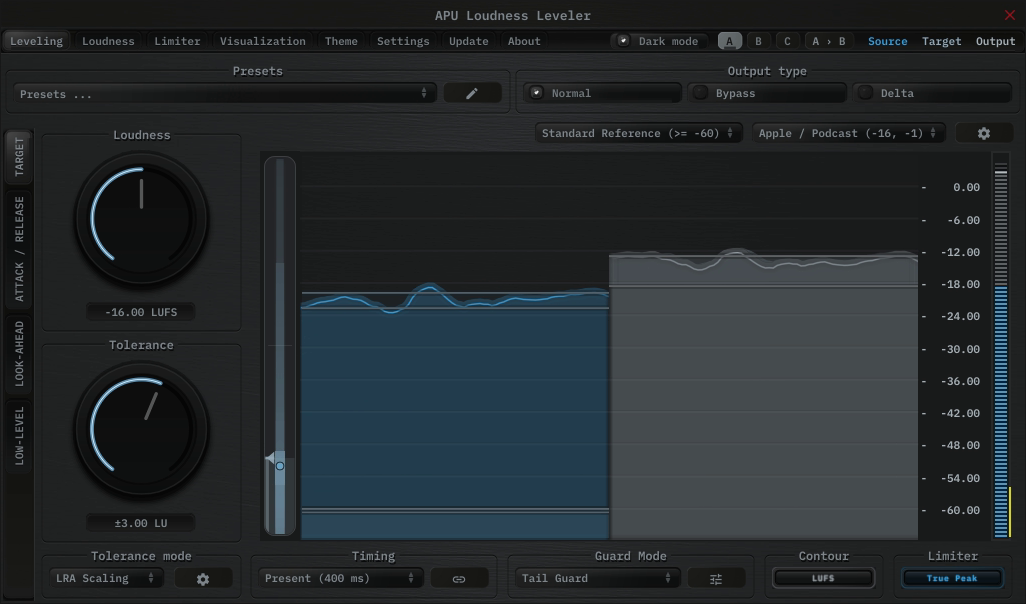
Task: Select the TARGET sidebar tab
Action: click(17, 157)
